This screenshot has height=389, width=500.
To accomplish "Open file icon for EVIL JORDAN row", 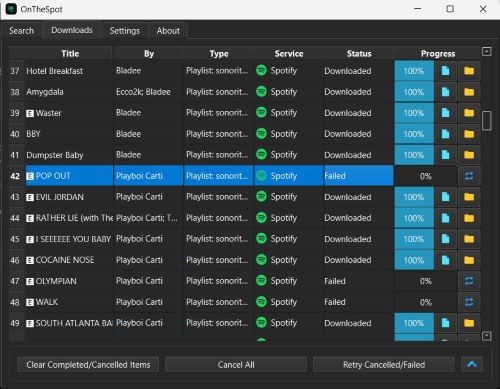I will coord(445,197).
